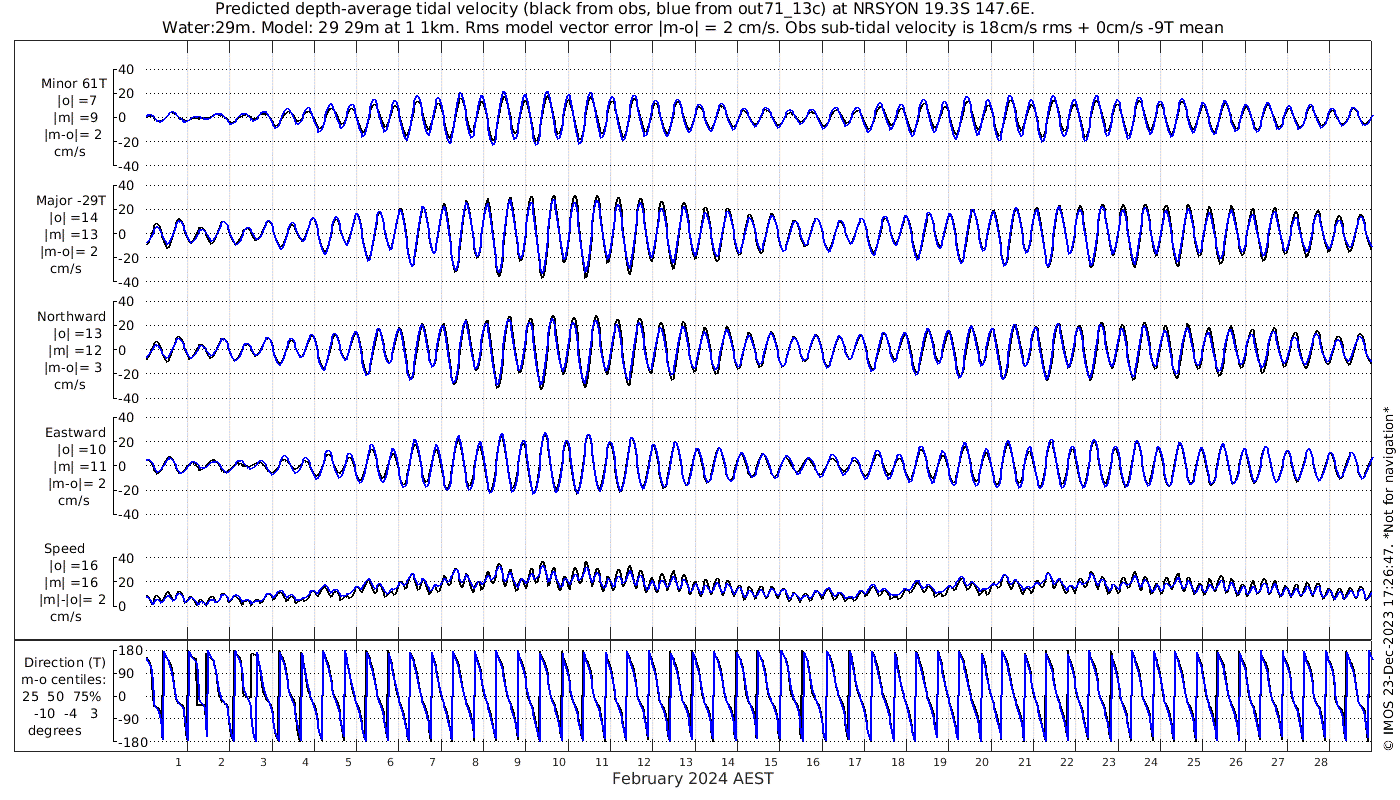Click day 9 on the time axis
The width and height of the screenshot is (1400, 800).
pyautogui.click(x=517, y=762)
